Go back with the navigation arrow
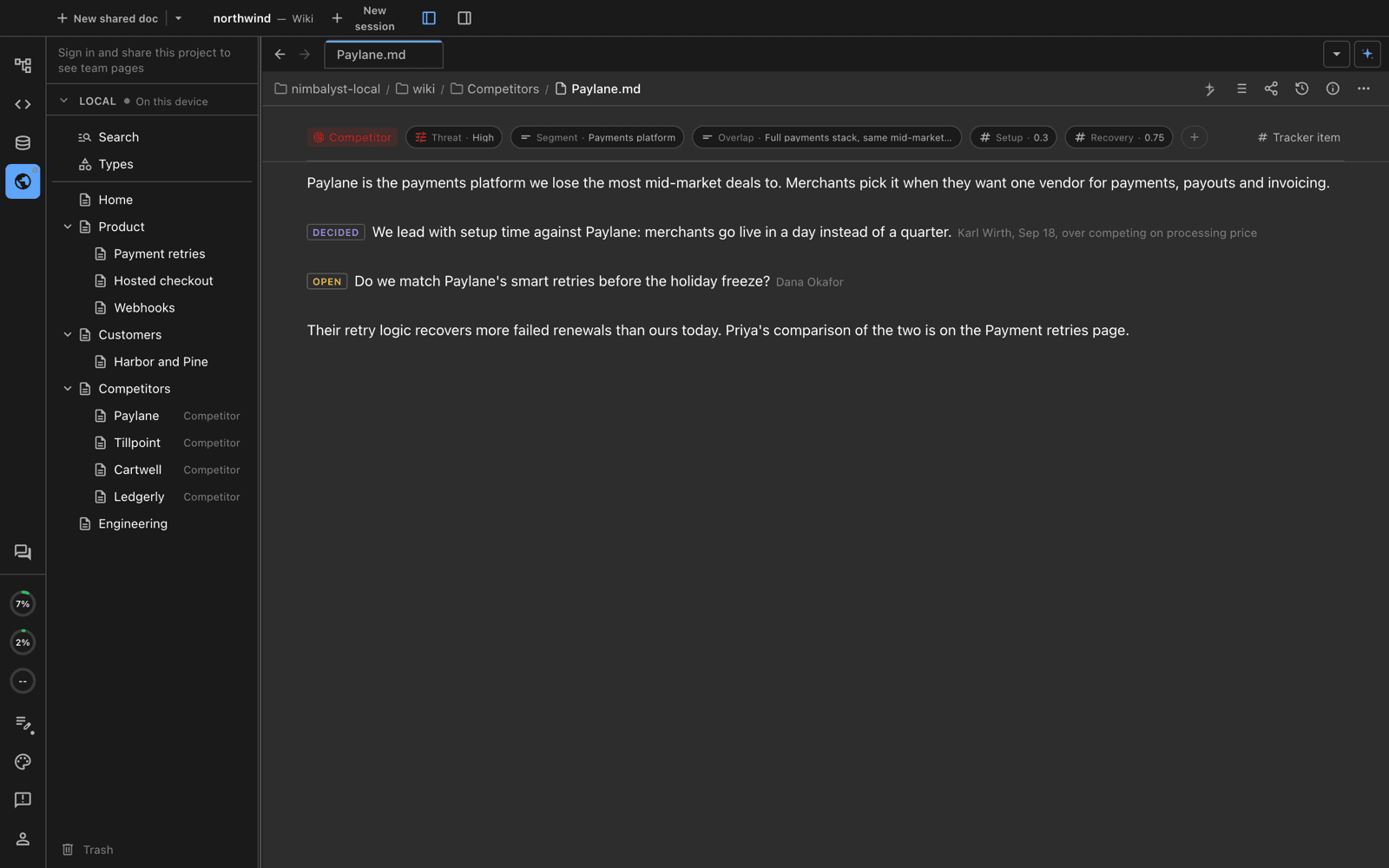The height and width of the screenshot is (868, 1389). [x=280, y=54]
